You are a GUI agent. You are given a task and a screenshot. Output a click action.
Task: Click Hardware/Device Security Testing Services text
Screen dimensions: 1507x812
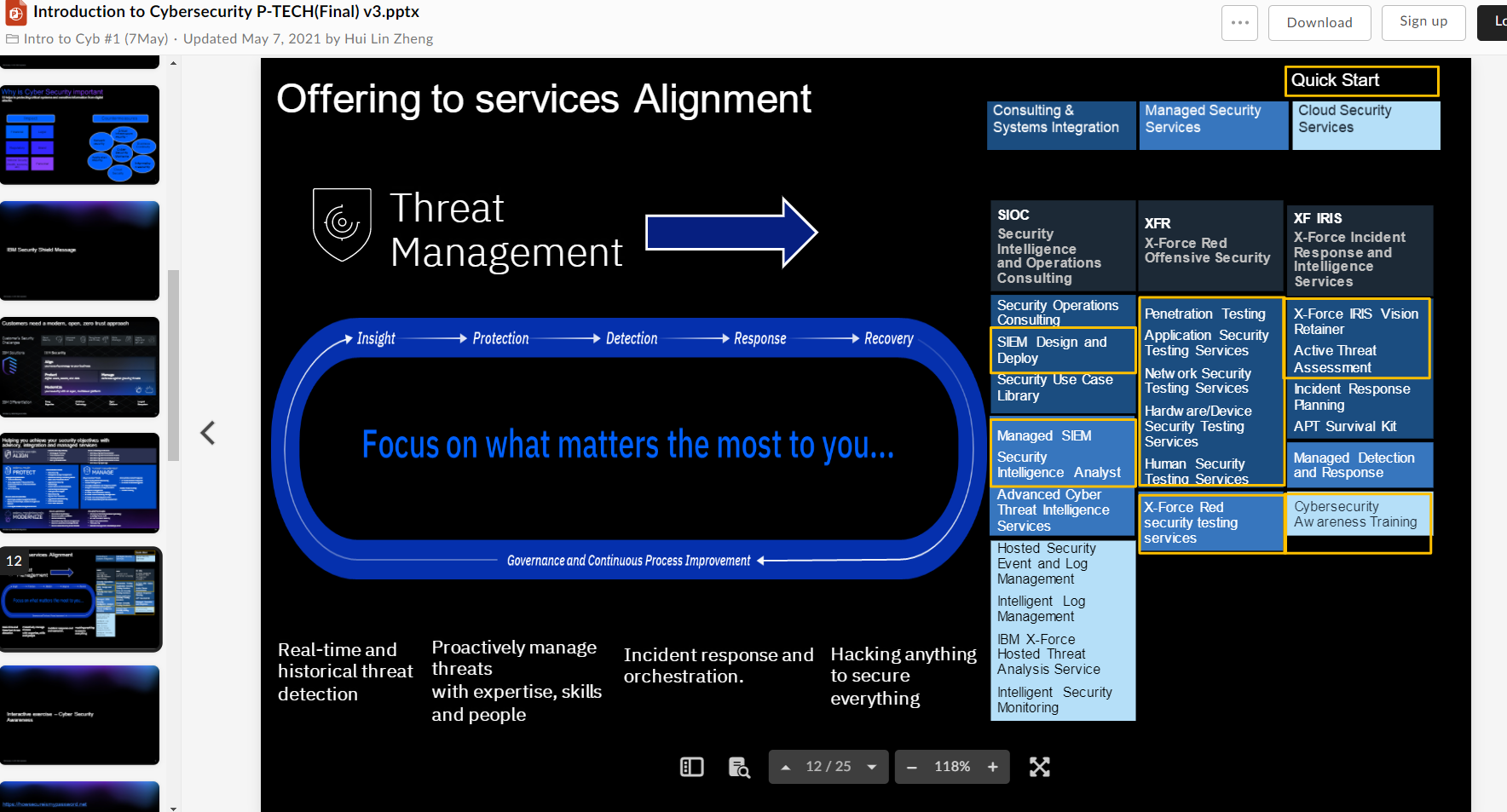pyautogui.click(x=1198, y=426)
